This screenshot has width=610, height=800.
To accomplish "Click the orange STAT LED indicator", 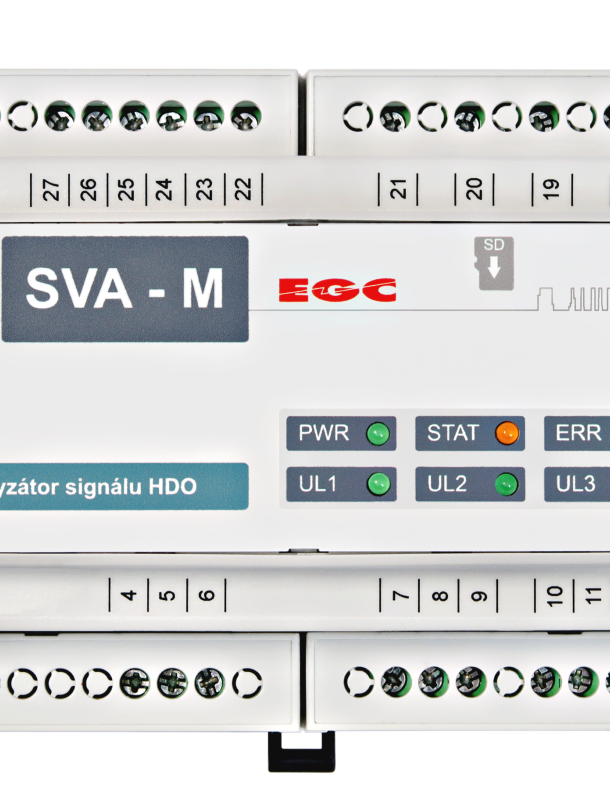I will 507,434.
